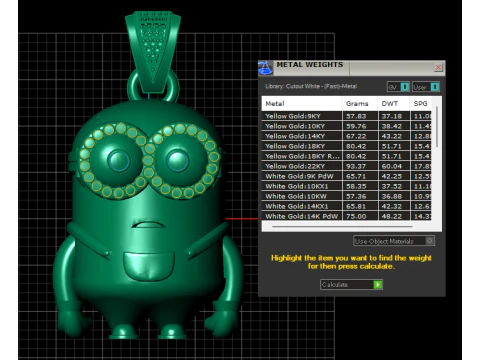Click the Metal column header
480x360 pixels.
click(x=302, y=104)
